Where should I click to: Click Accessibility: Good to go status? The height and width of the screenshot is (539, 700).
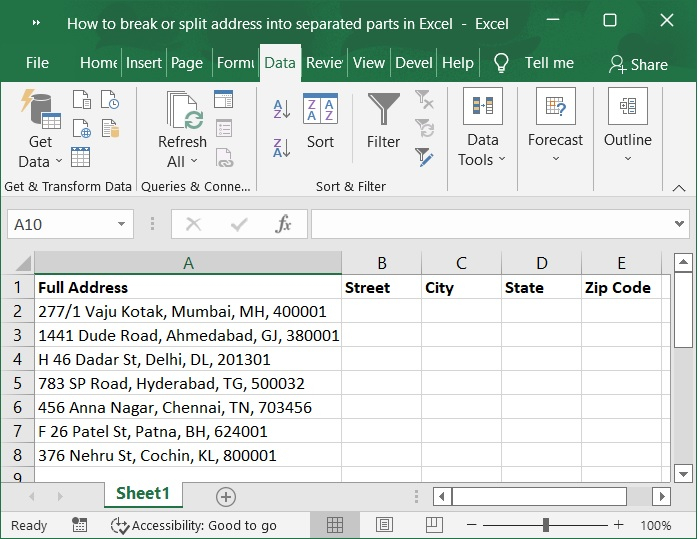[x=194, y=525]
